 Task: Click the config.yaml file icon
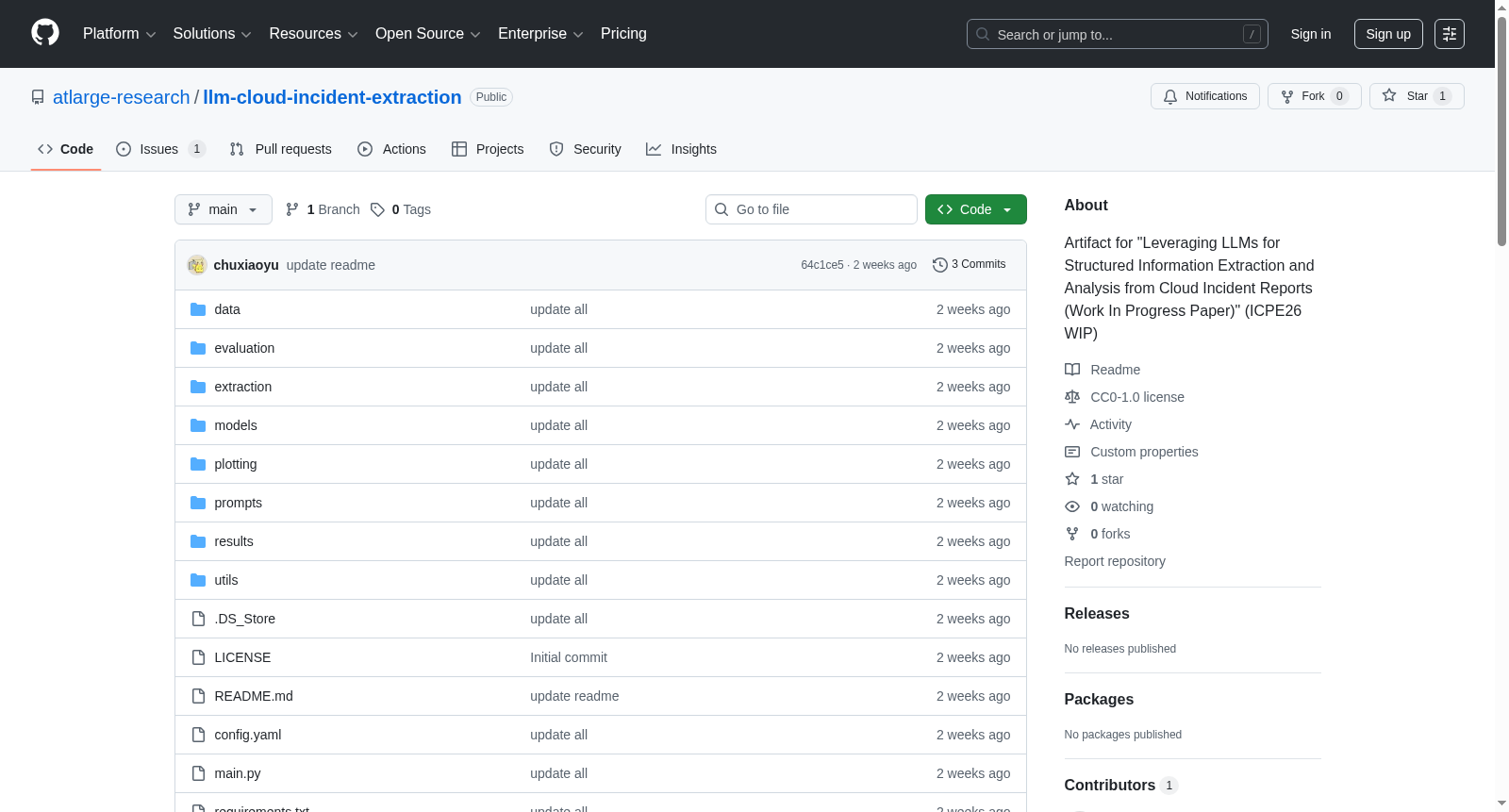tap(198, 735)
